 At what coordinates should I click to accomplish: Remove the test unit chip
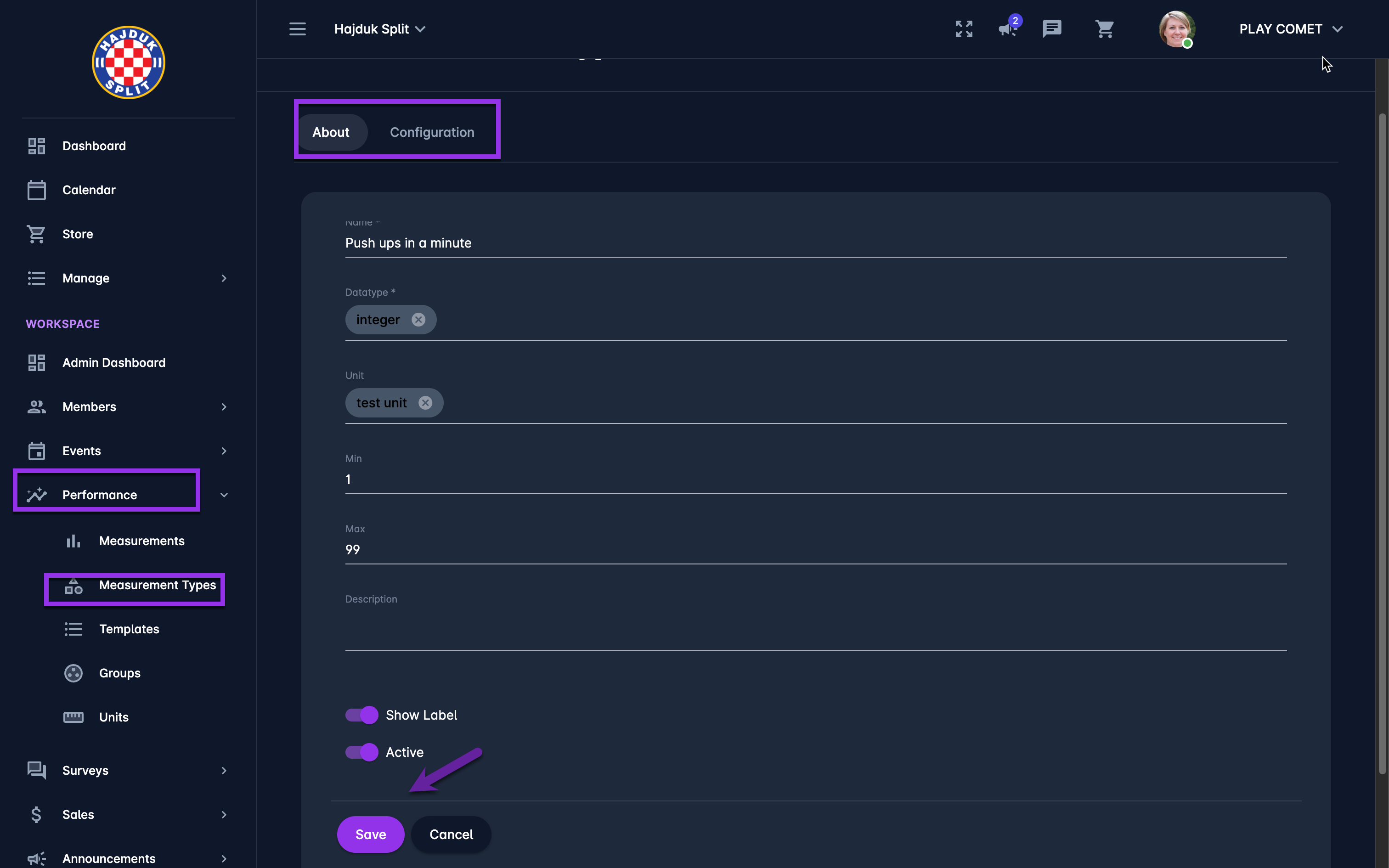425,403
